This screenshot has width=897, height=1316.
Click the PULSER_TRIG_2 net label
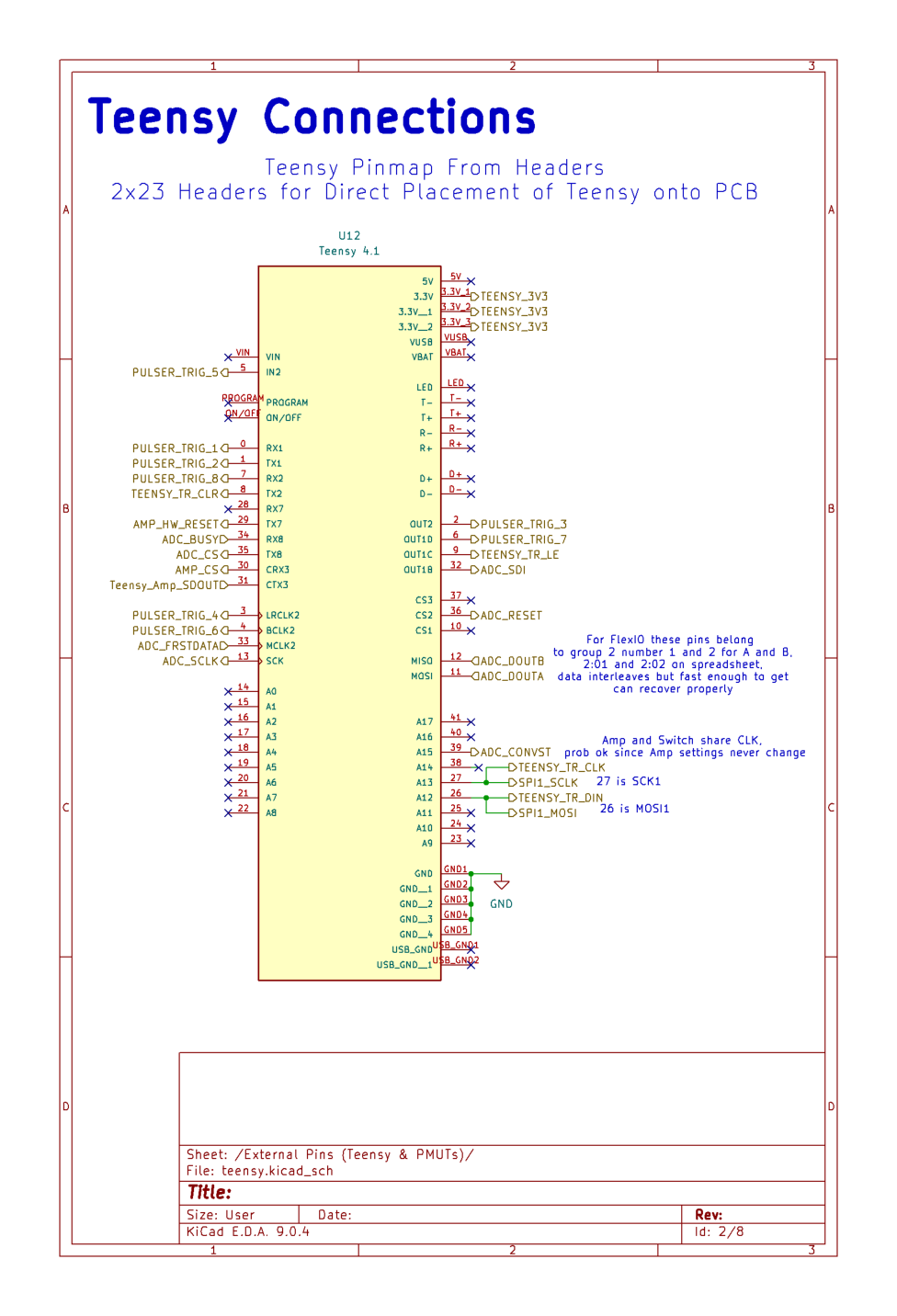tap(179, 464)
